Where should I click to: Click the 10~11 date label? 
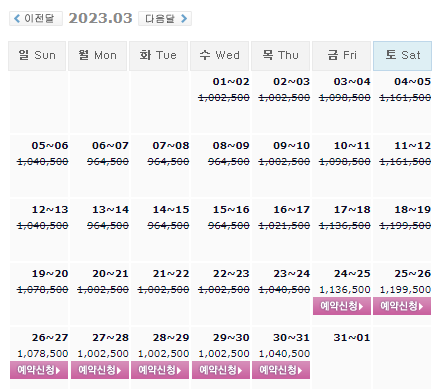click(x=352, y=146)
